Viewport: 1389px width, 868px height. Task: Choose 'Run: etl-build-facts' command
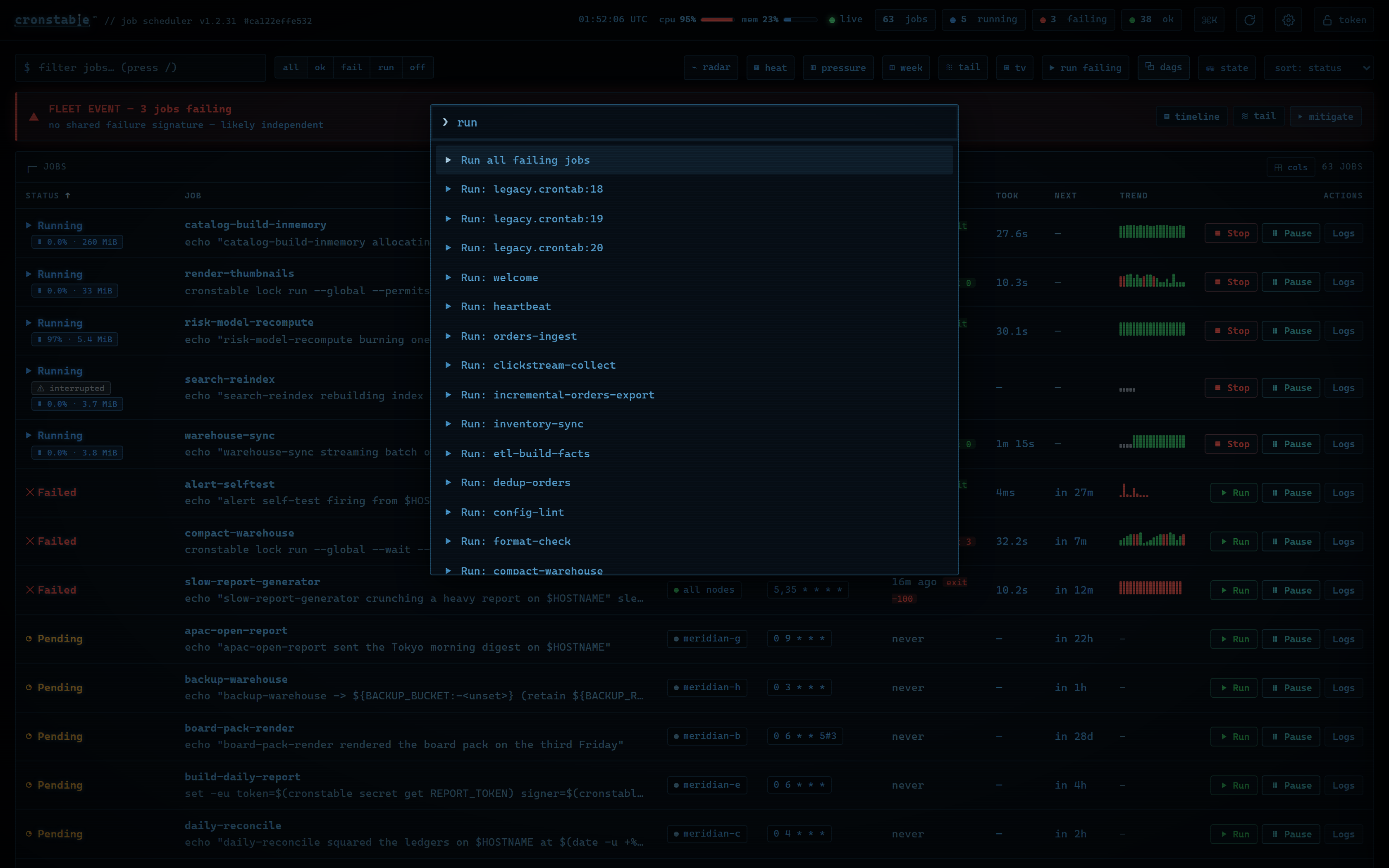(694, 453)
